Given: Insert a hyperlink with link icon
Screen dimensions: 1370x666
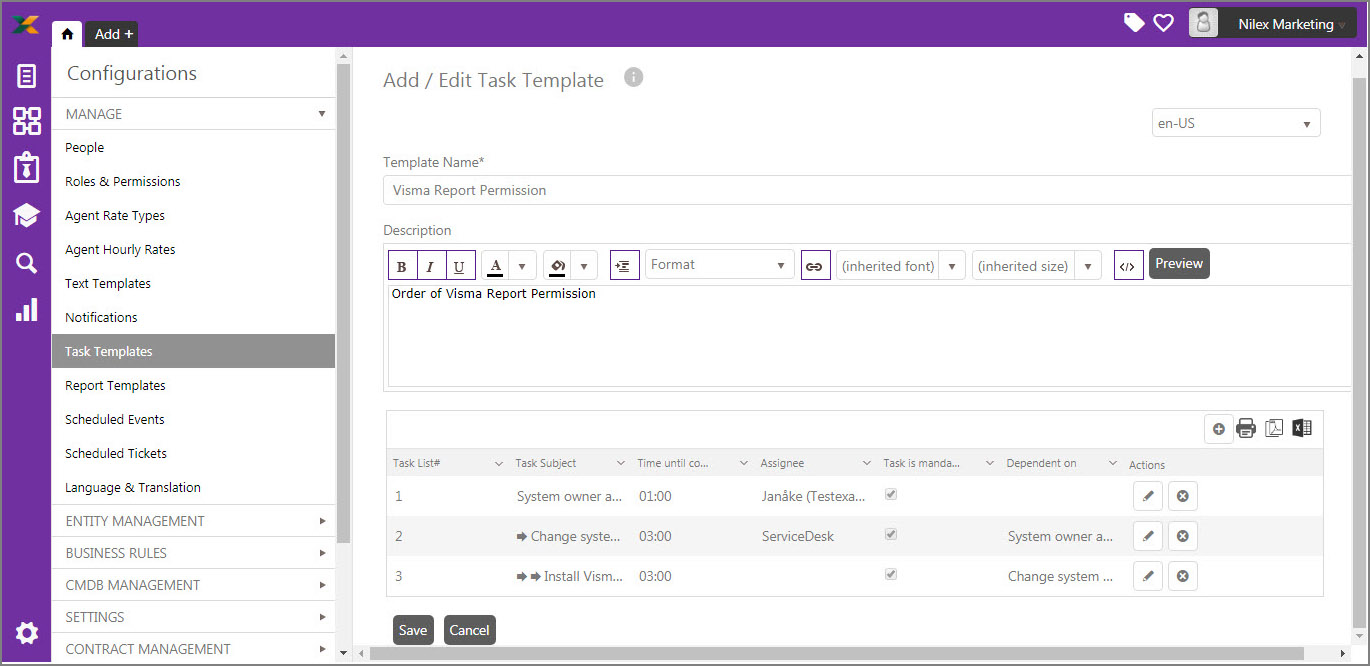Looking at the screenshot, I should click(x=815, y=265).
